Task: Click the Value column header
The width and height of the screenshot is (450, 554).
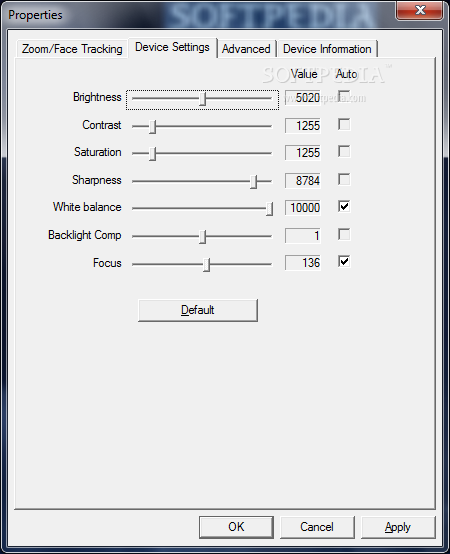Action: (x=304, y=74)
